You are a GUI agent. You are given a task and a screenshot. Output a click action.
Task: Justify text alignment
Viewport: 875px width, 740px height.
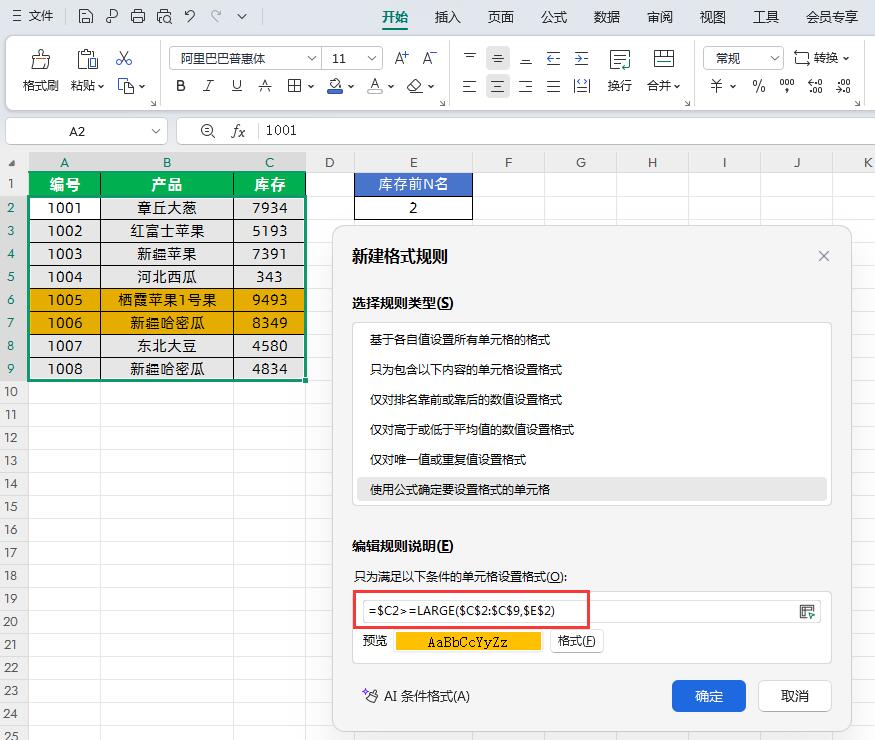click(554, 86)
